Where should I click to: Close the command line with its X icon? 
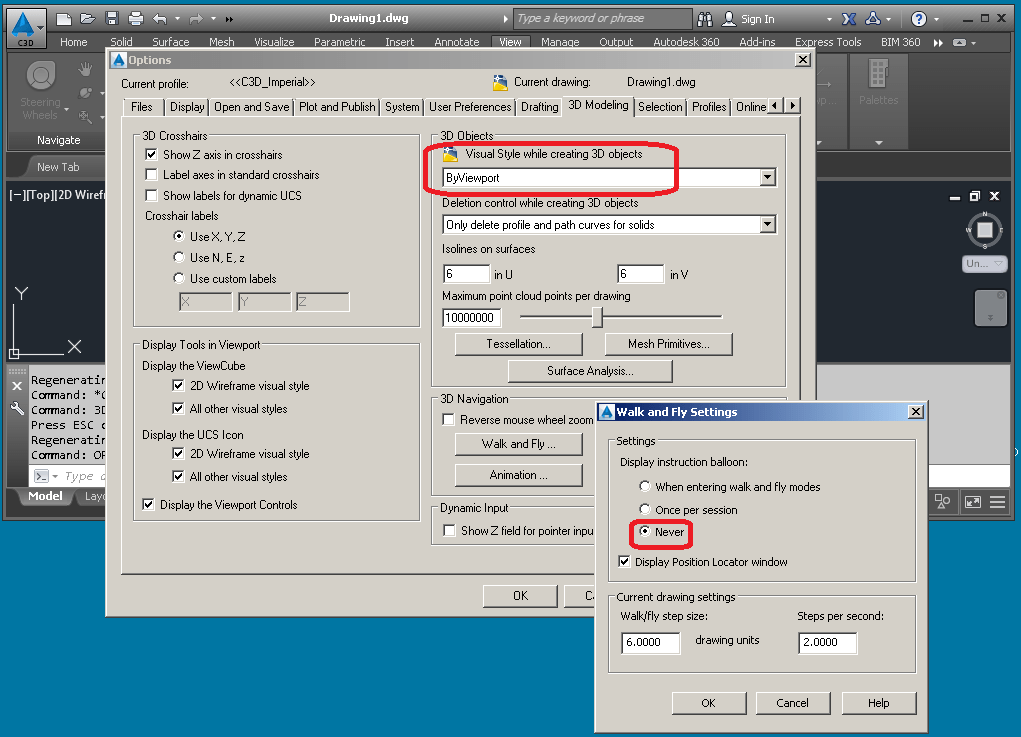click(17, 385)
